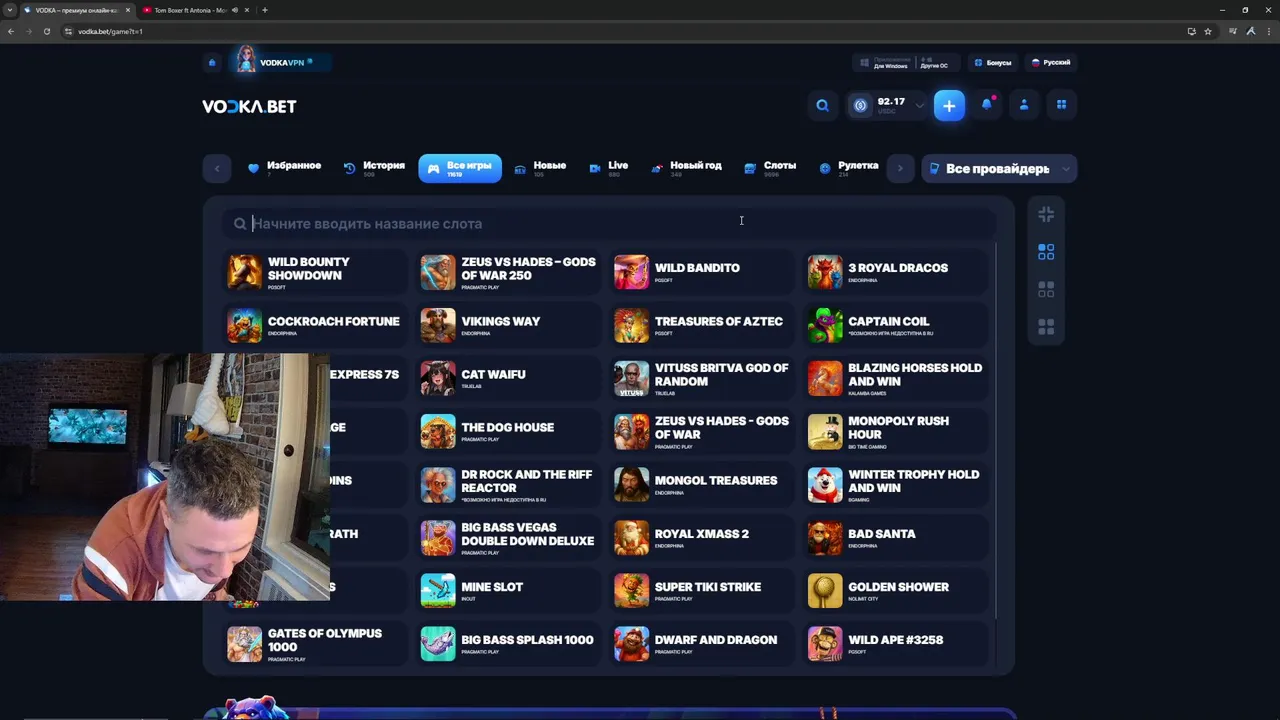Viewport: 1280px width, 720px height.
Task: Expand the Все провайдеры dropdown
Action: point(999,168)
